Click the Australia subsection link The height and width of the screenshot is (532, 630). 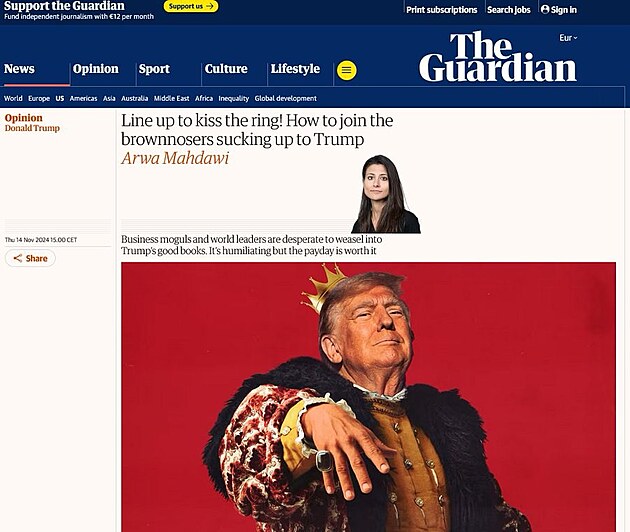pyautogui.click(x=135, y=98)
